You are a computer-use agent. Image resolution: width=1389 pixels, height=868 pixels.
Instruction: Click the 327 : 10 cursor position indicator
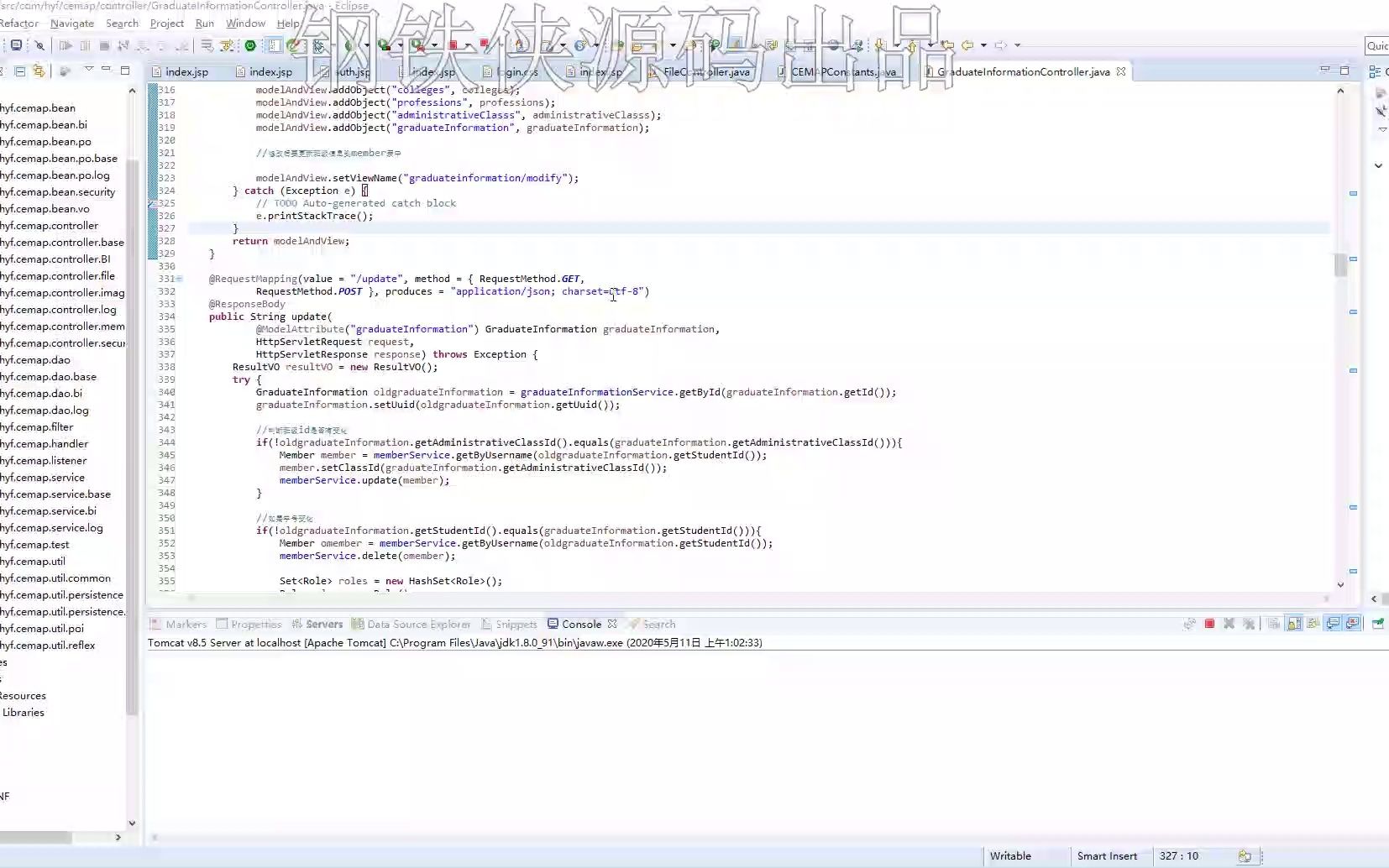[1179, 856]
